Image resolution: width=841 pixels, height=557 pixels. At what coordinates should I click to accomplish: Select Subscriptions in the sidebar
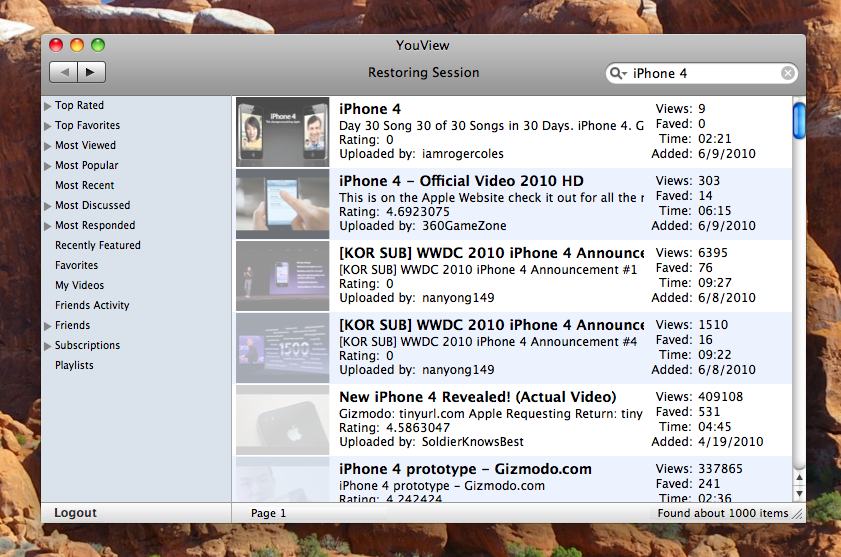coord(87,345)
